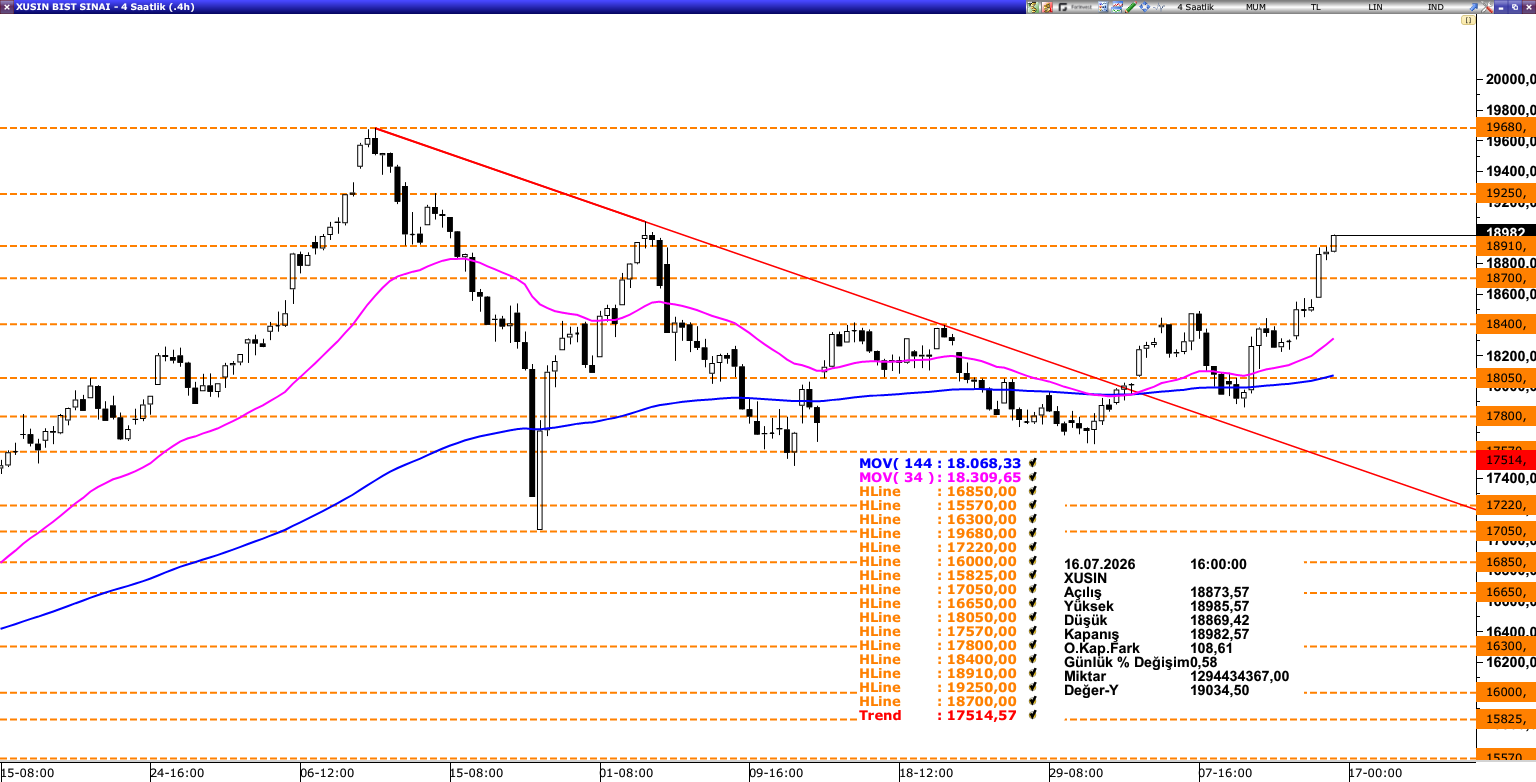Click the 16300 orange price axis label
1536x782 pixels.
(1506, 646)
